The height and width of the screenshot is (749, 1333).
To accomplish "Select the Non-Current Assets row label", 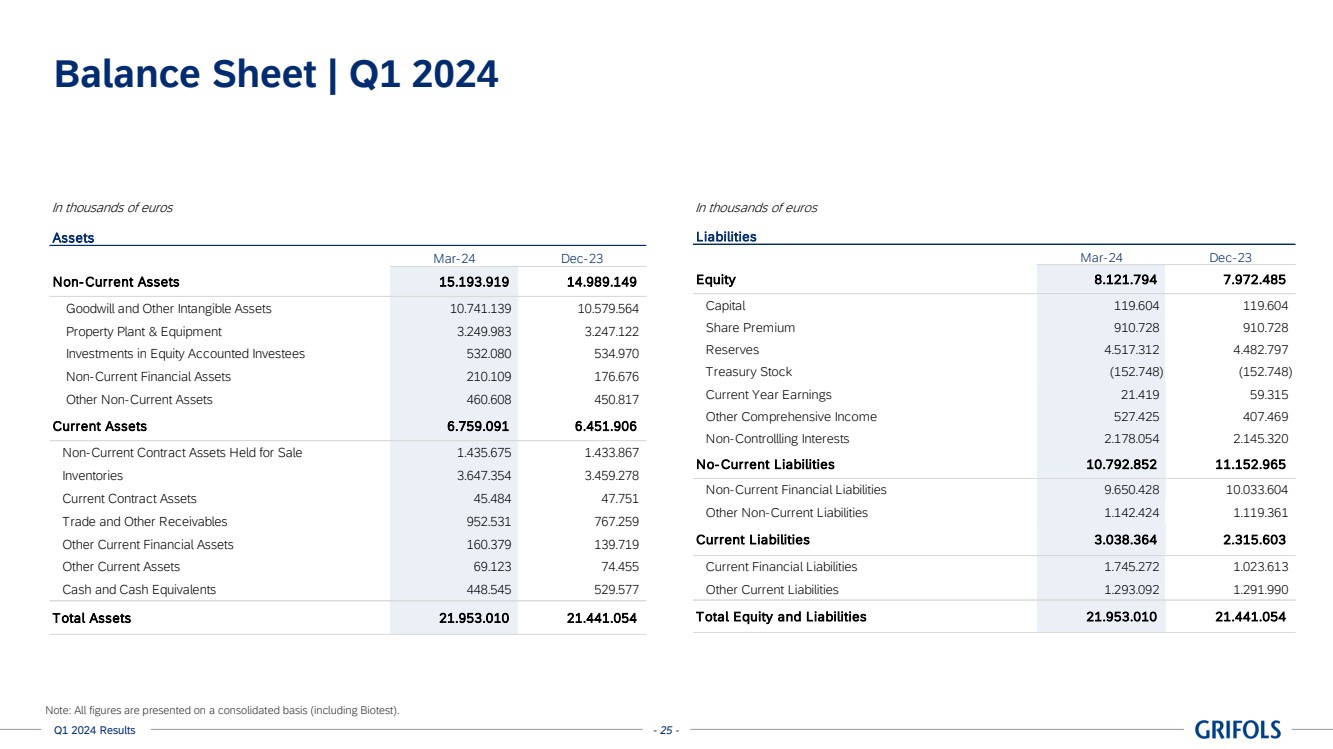I will (x=116, y=282).
